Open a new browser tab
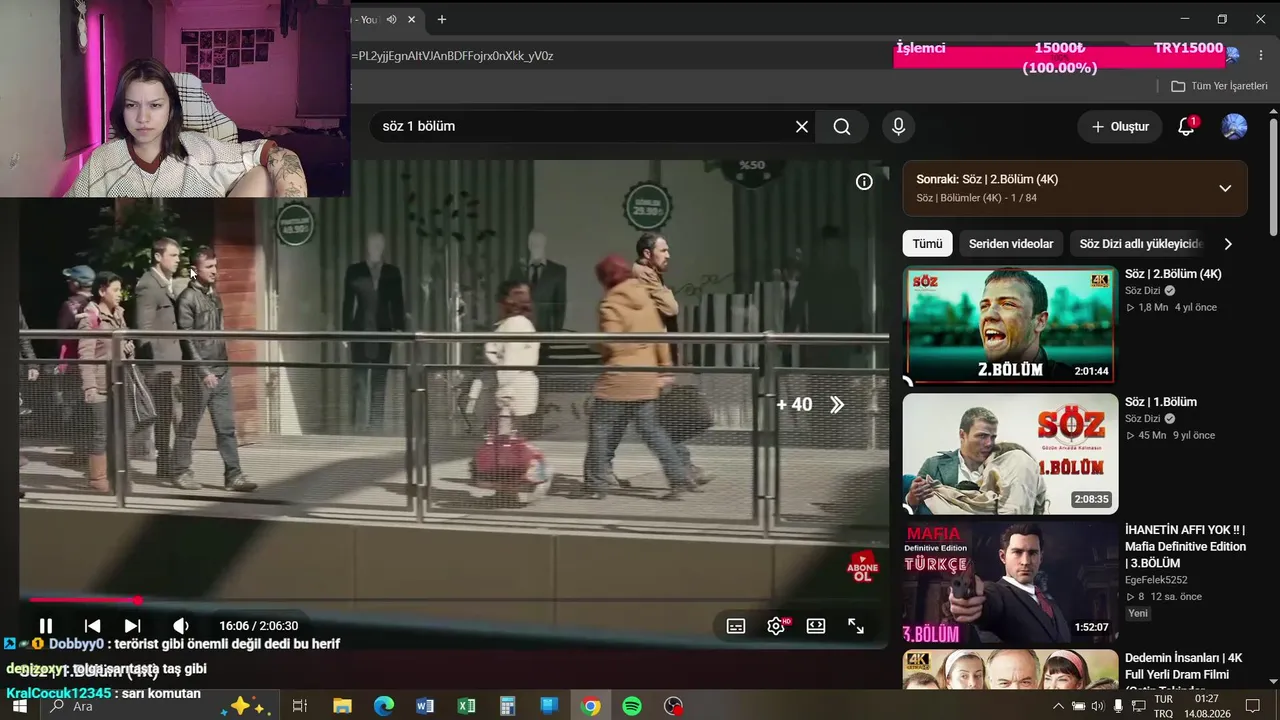 coord(442,19)
